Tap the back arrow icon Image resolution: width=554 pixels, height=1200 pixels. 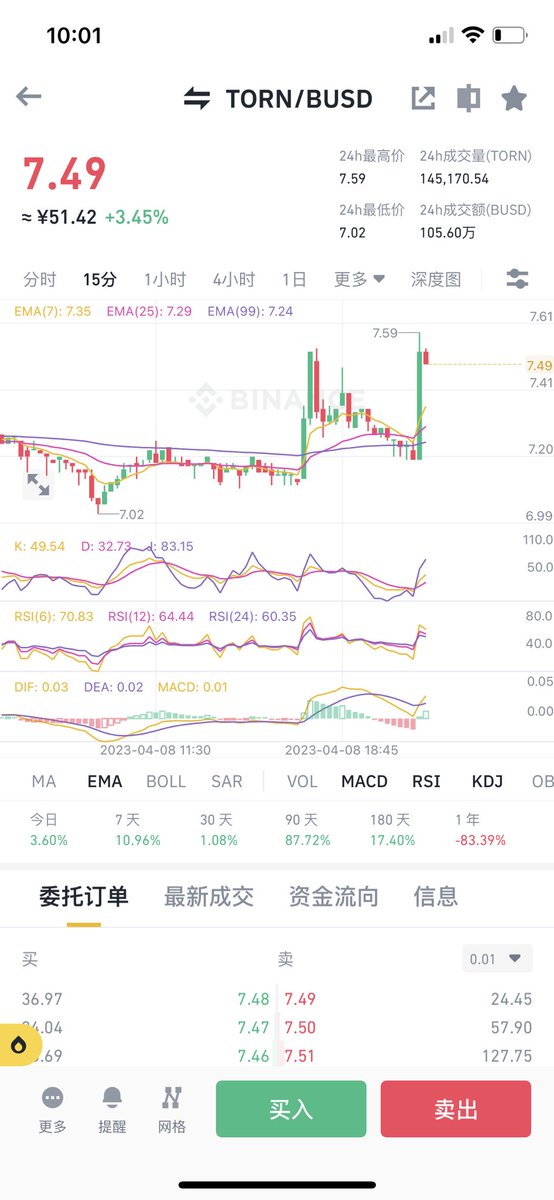[x=29, y=97]
